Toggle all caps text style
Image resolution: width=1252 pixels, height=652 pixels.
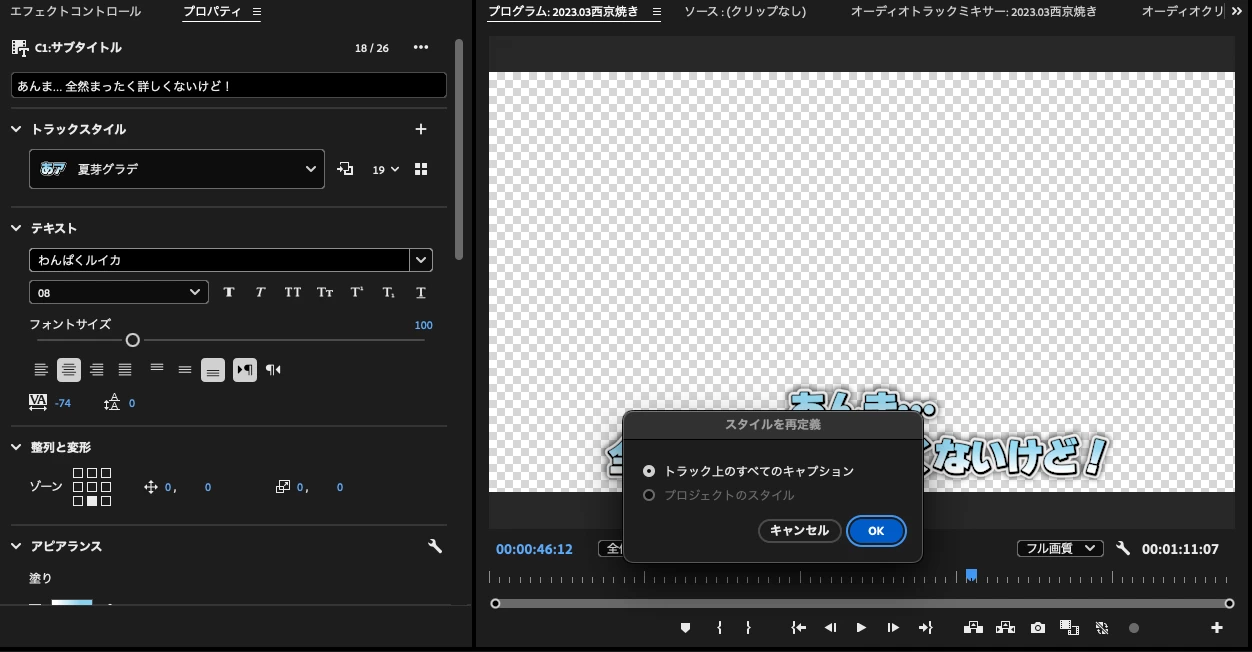(x=293, y=292)
